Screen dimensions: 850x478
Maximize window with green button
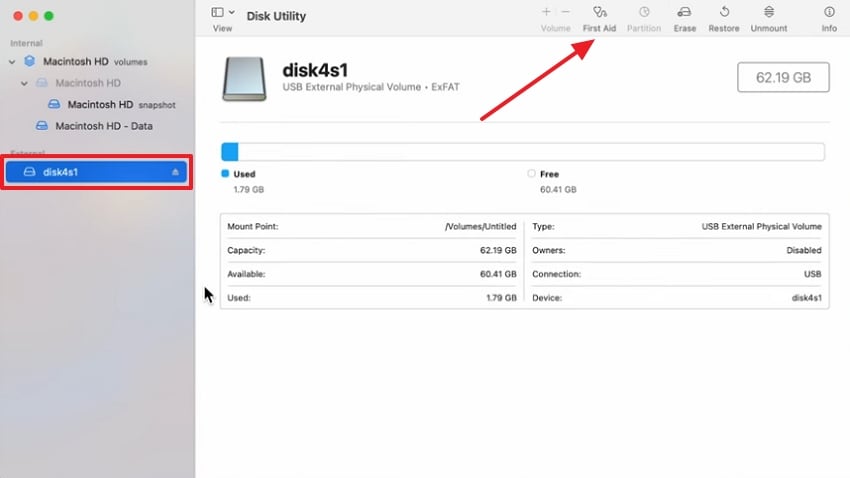click(x=49, y=16)
